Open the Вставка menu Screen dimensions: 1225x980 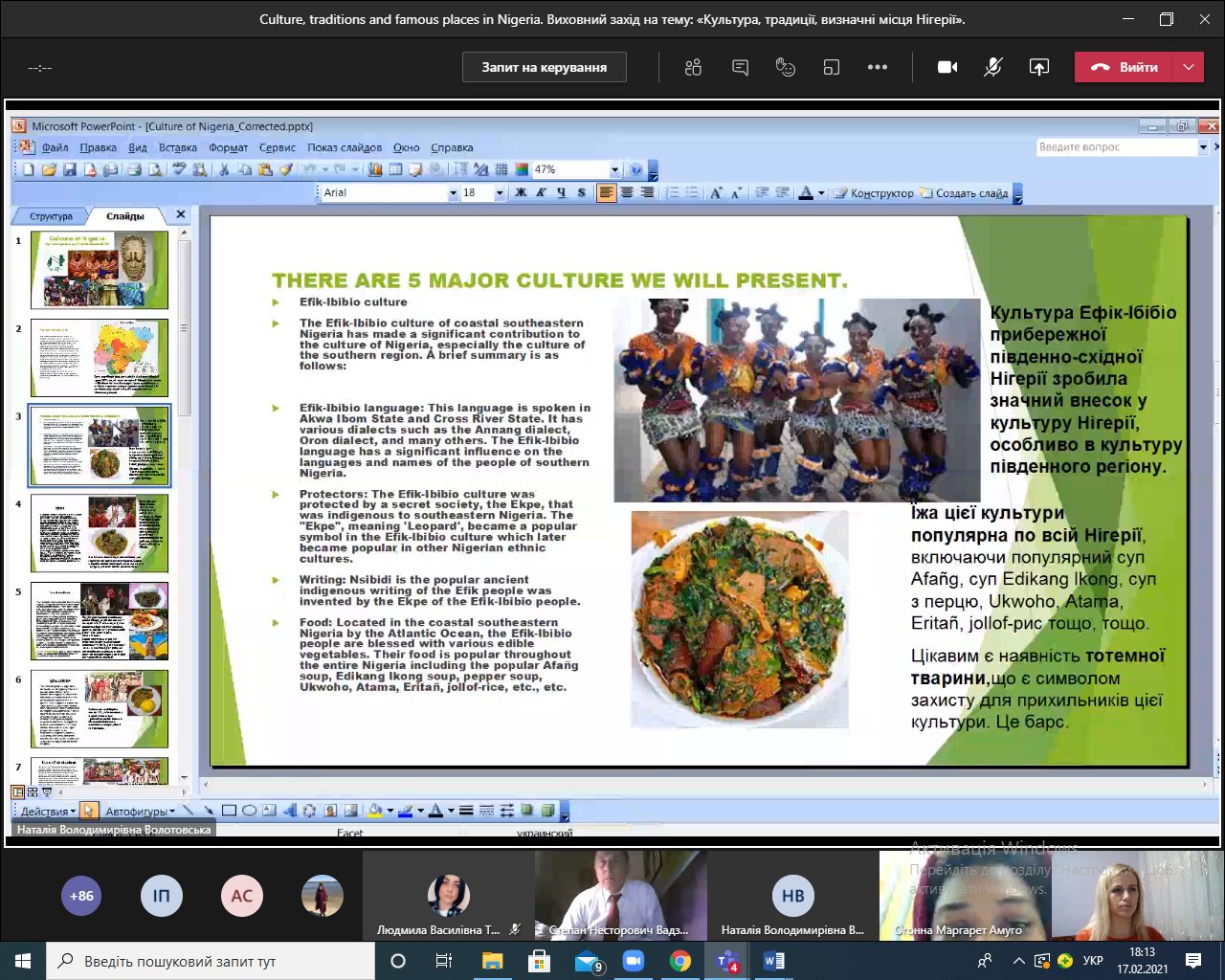177,147
